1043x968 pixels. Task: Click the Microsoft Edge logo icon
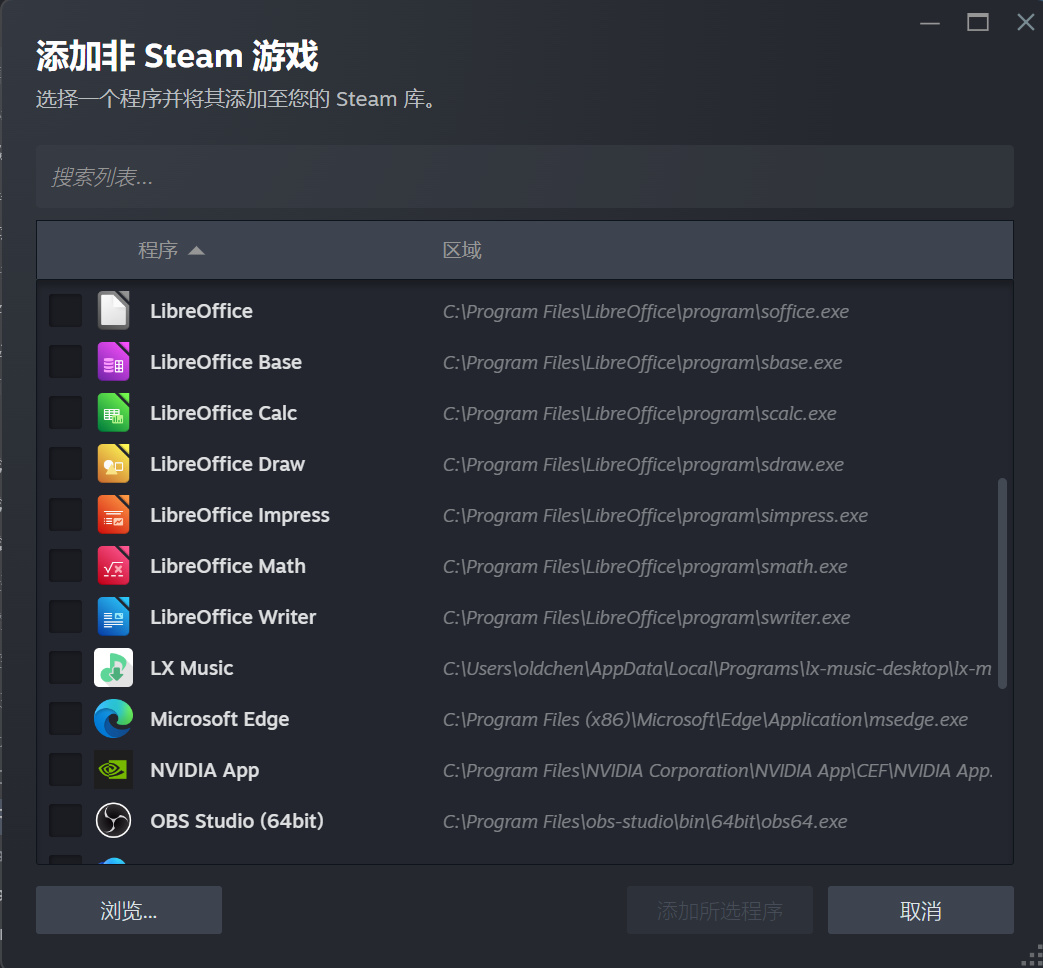tap(113, 719)
